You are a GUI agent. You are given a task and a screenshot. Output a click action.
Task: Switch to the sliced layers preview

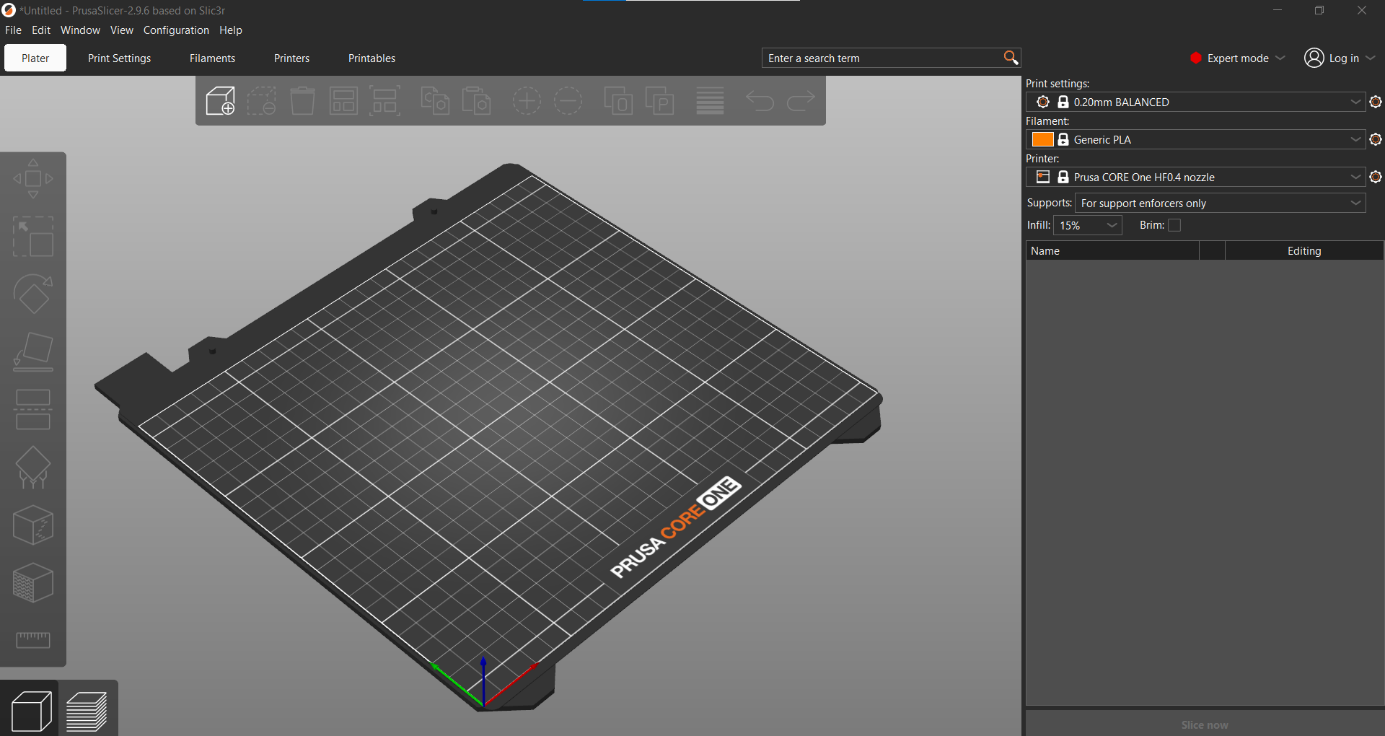click(87, 711)
